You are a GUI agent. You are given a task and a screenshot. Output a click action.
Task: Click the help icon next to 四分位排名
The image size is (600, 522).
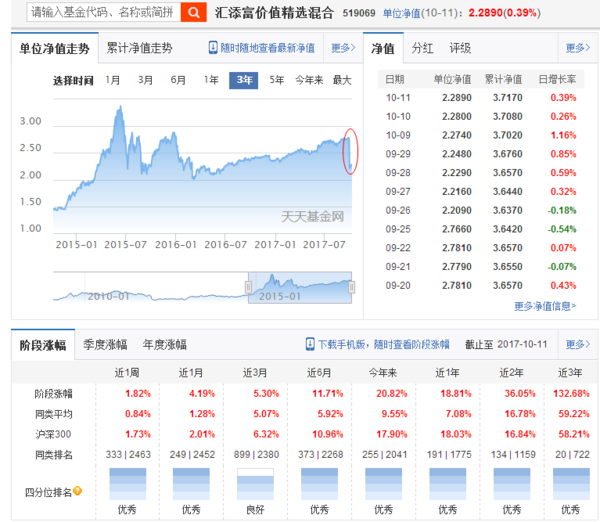78,491
